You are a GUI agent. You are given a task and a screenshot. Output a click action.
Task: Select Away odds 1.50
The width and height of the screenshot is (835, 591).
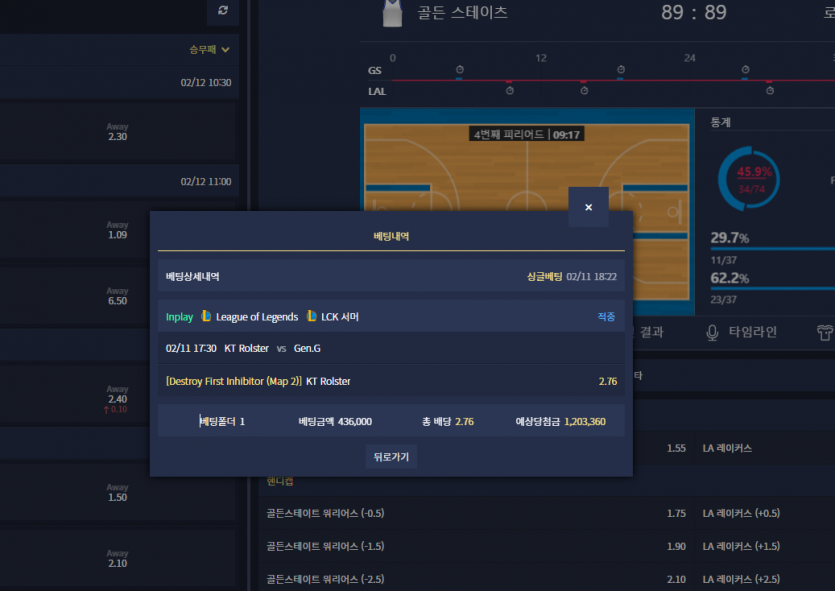click(x=118, y=492)
